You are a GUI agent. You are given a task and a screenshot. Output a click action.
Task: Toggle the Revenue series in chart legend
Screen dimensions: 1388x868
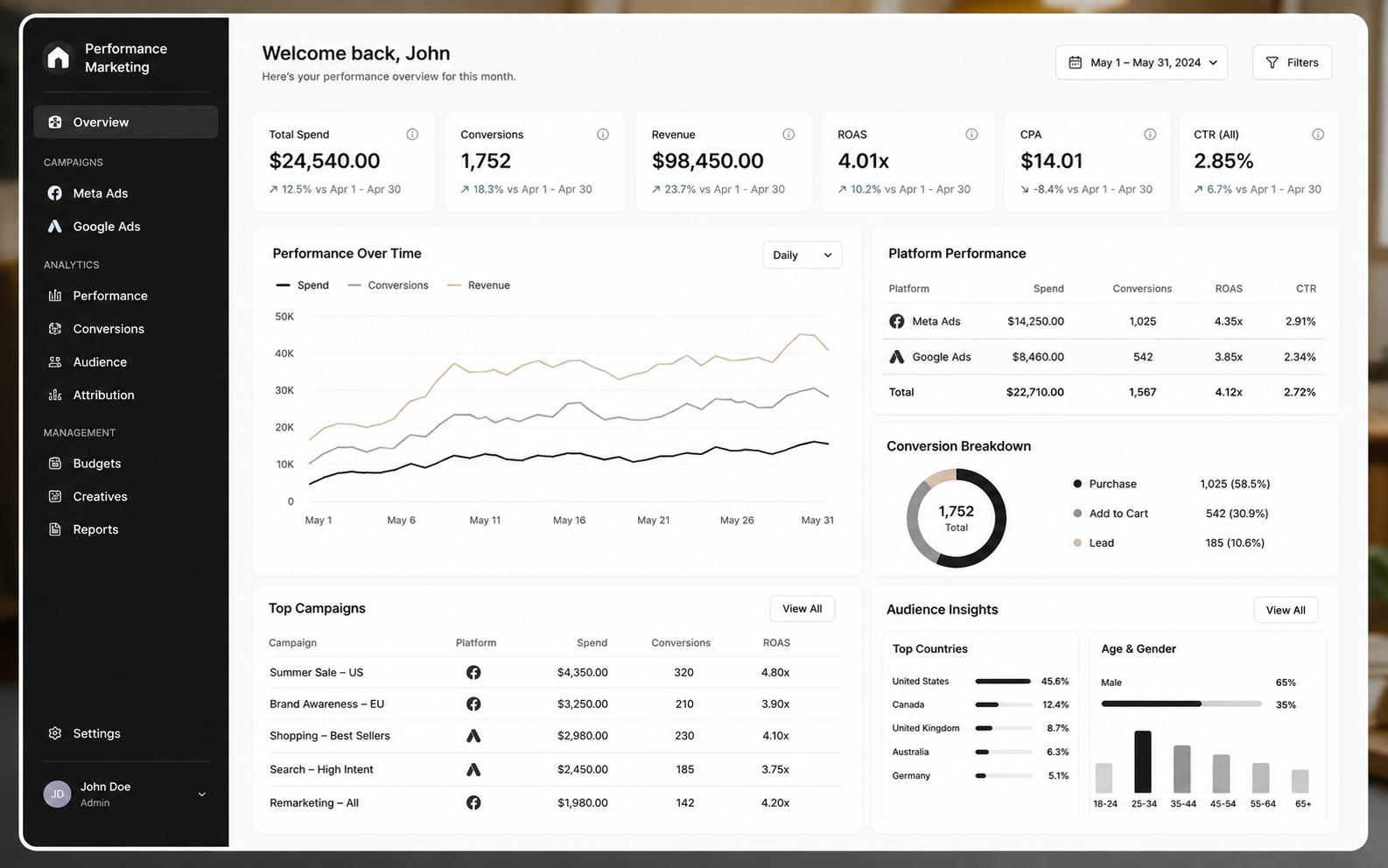coord(479,285)
